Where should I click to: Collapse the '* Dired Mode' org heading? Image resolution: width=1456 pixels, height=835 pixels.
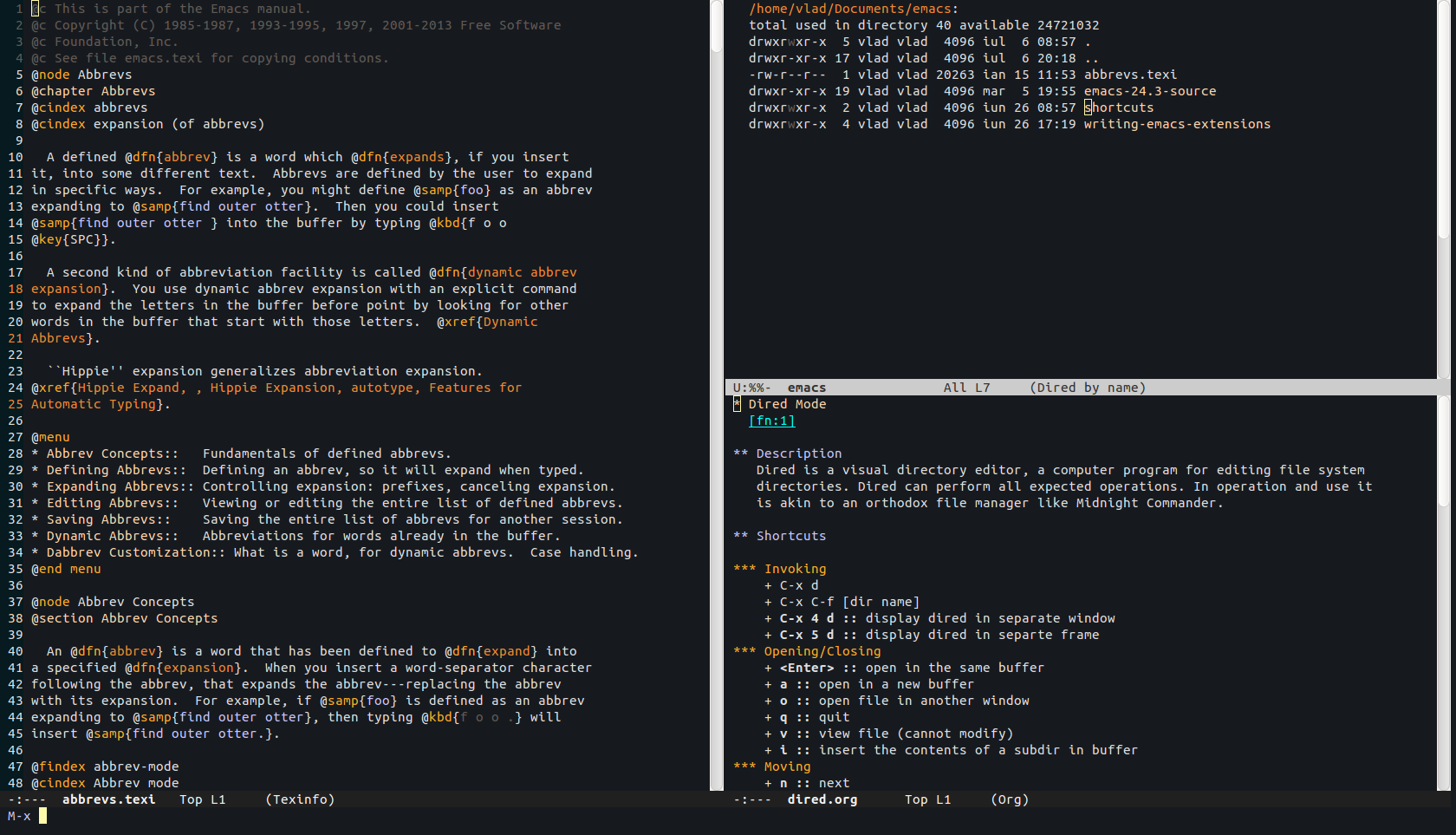click(x=780, y=404)
